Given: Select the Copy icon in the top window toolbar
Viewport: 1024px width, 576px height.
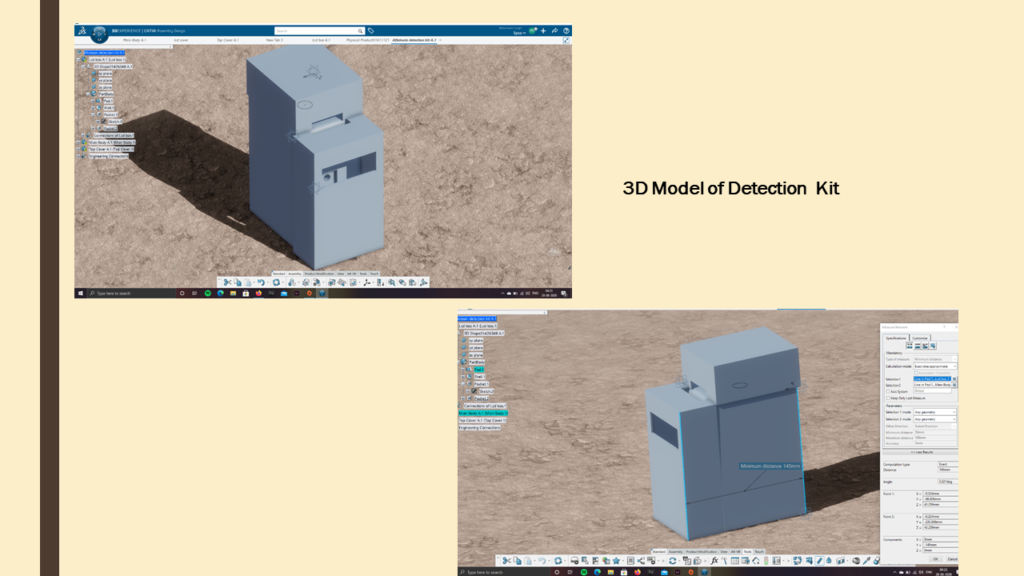Looking at the screenshot, I should click(238, 283).
